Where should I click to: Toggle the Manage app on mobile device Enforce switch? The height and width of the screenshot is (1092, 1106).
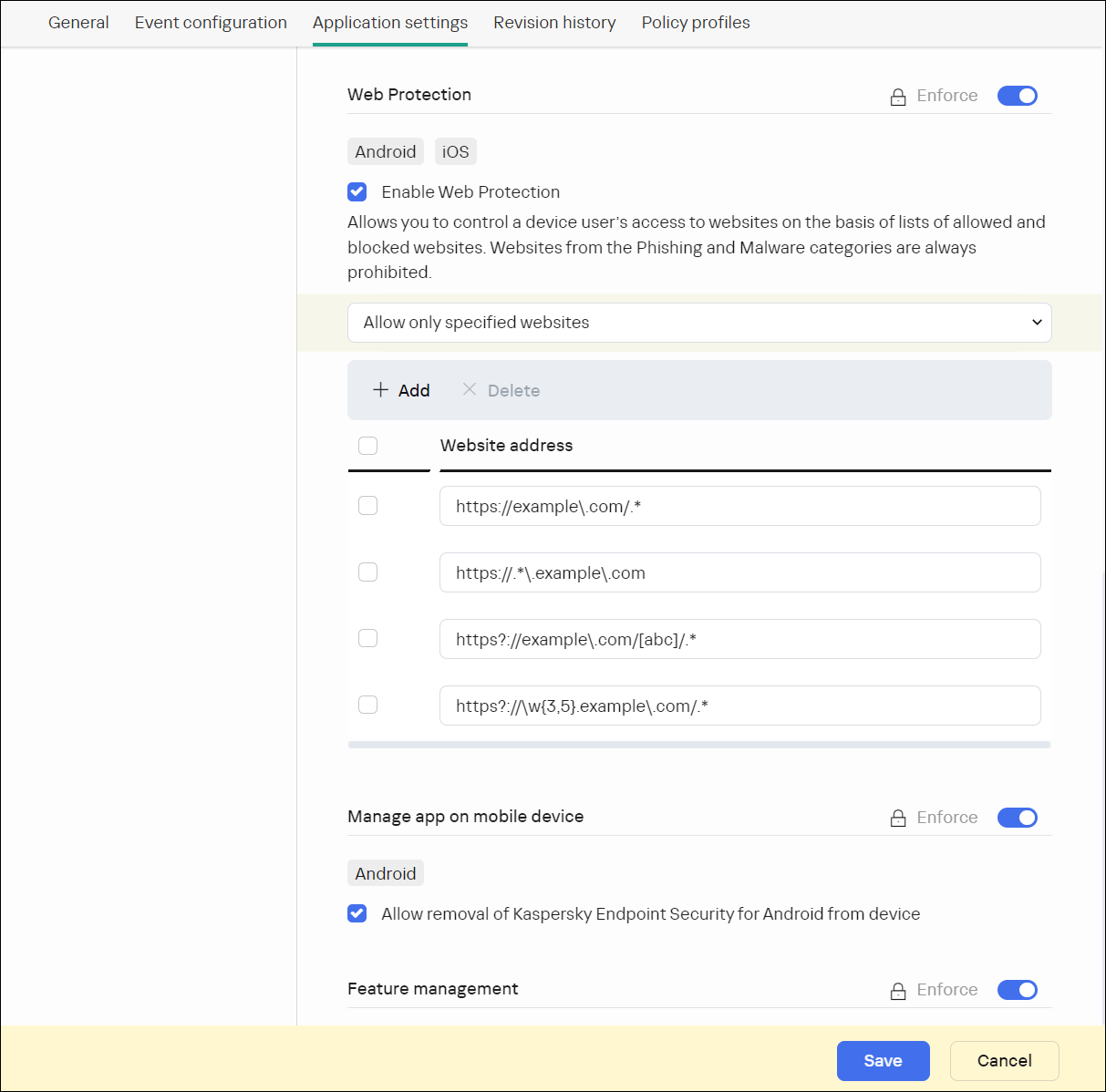tap(1017, 818)
